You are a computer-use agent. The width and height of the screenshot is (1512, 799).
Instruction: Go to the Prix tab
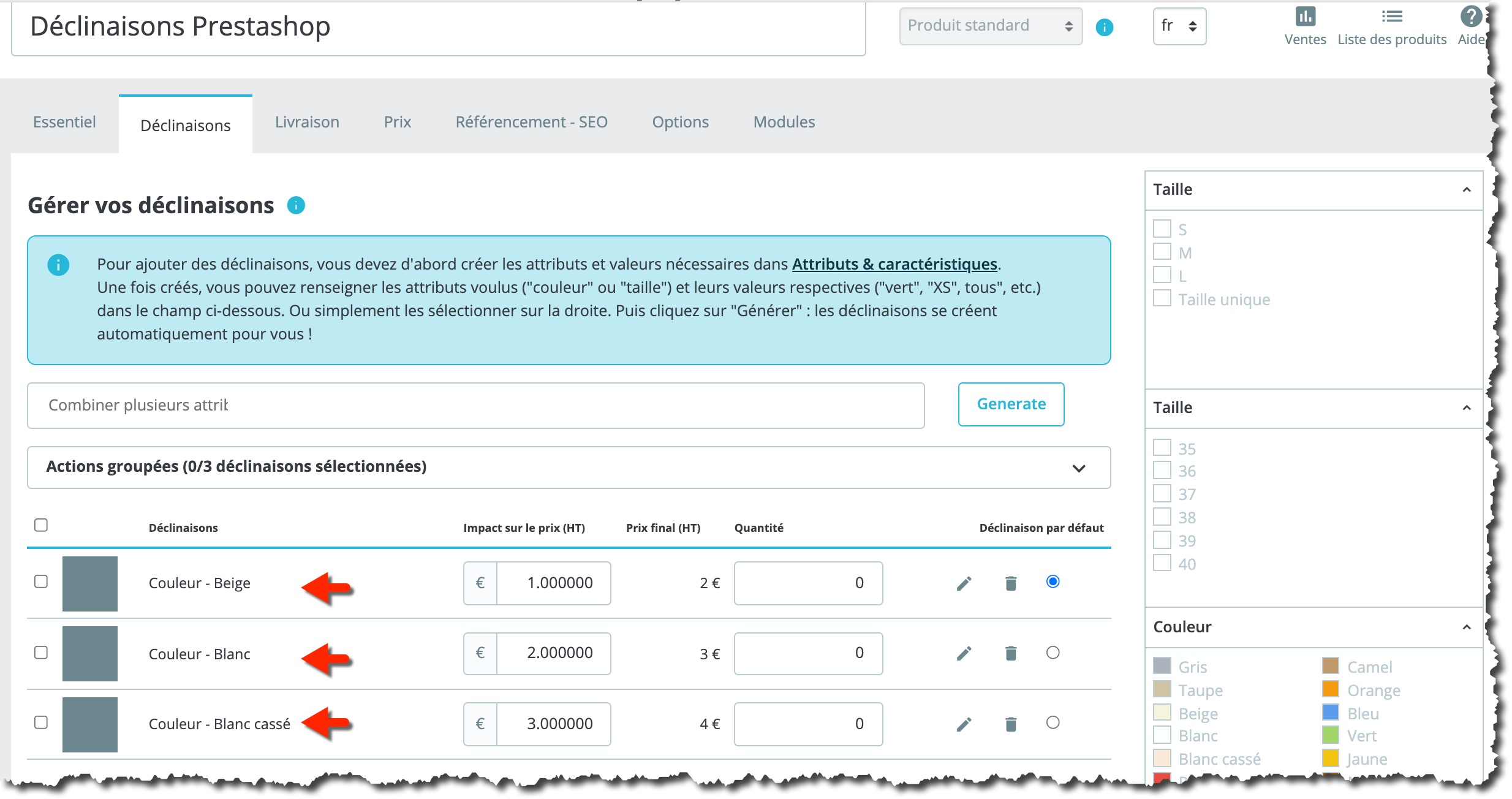[x=398, y=122]
